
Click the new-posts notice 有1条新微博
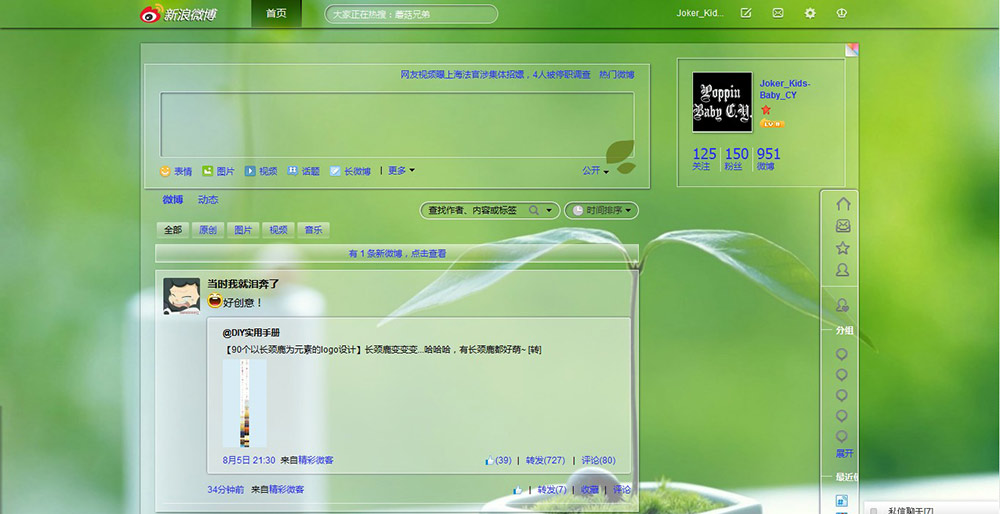[397, 253]
